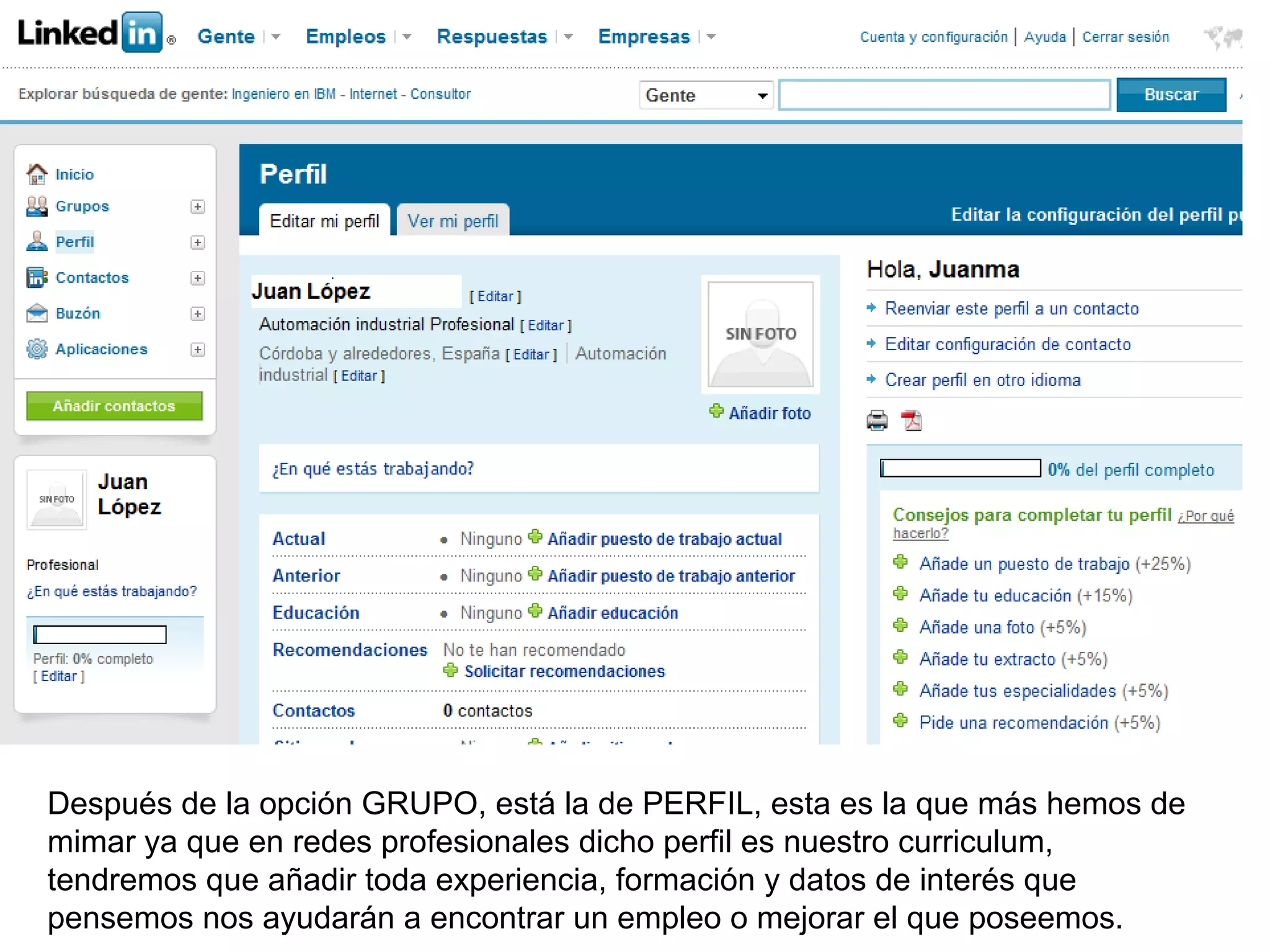This screenshot has height=952, width=1270.
Task: Open the Empleos top menu
Action: click(345, 37)
